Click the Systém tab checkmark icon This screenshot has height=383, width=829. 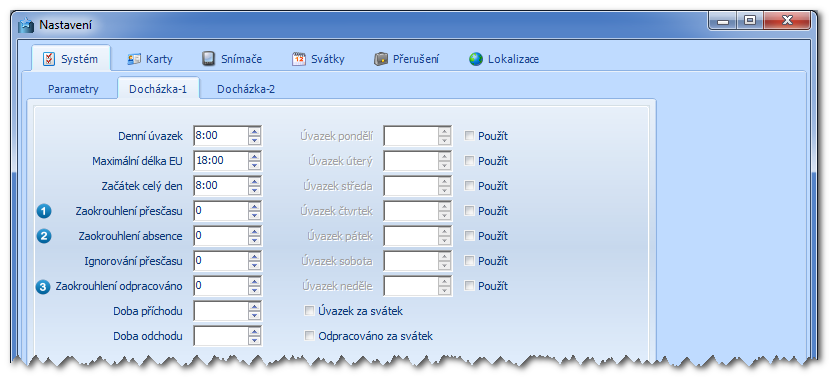[x=49, y=59]
